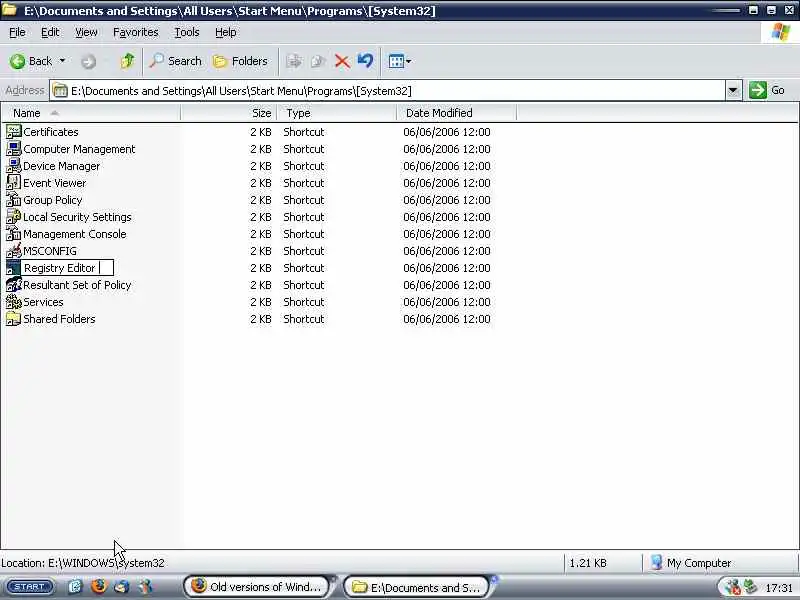800x600 pixels.
Task: Select the Management Console shortcut icon
Action: point(13,234)
